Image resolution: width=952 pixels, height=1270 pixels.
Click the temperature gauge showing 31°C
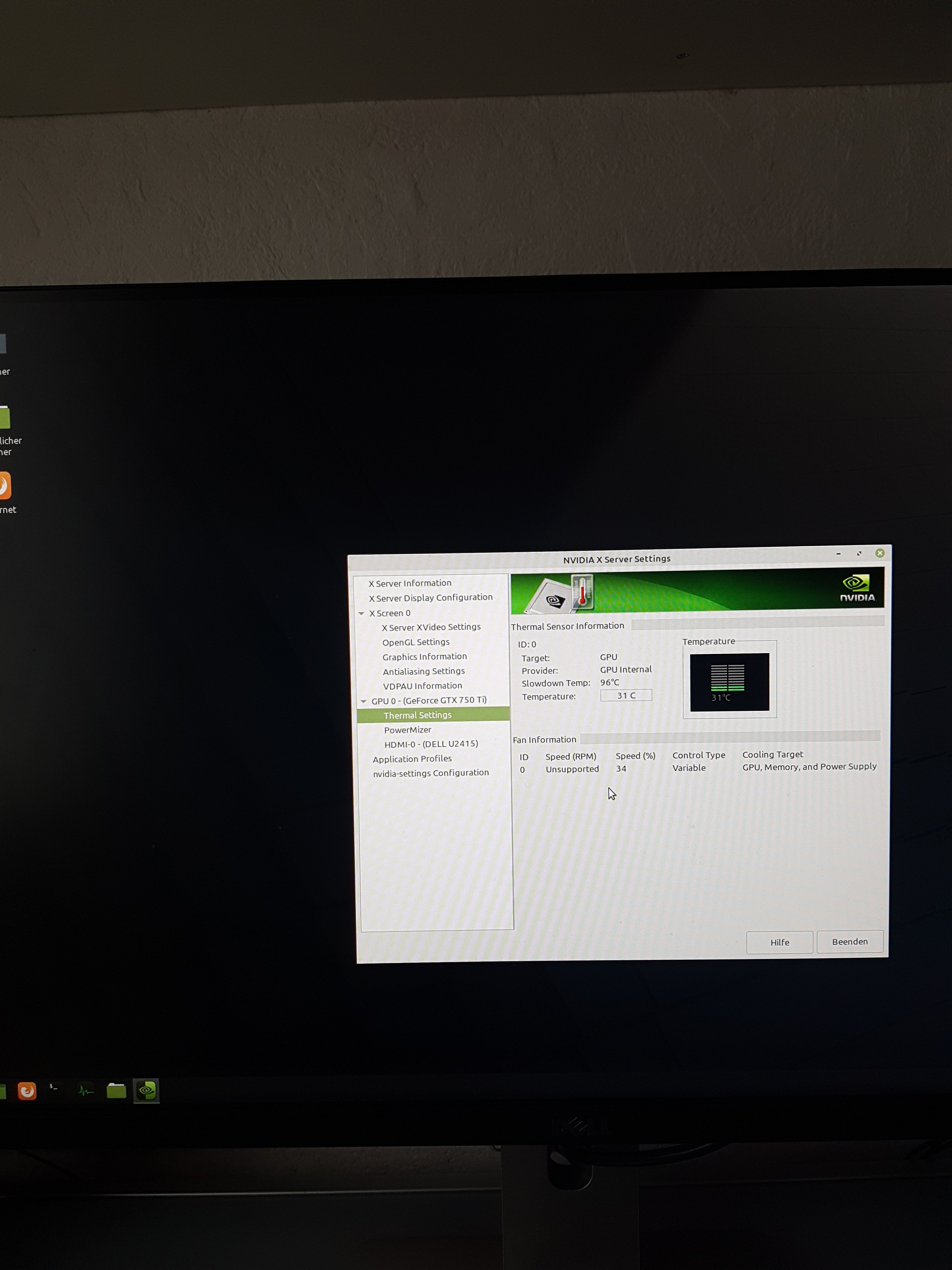729,682
